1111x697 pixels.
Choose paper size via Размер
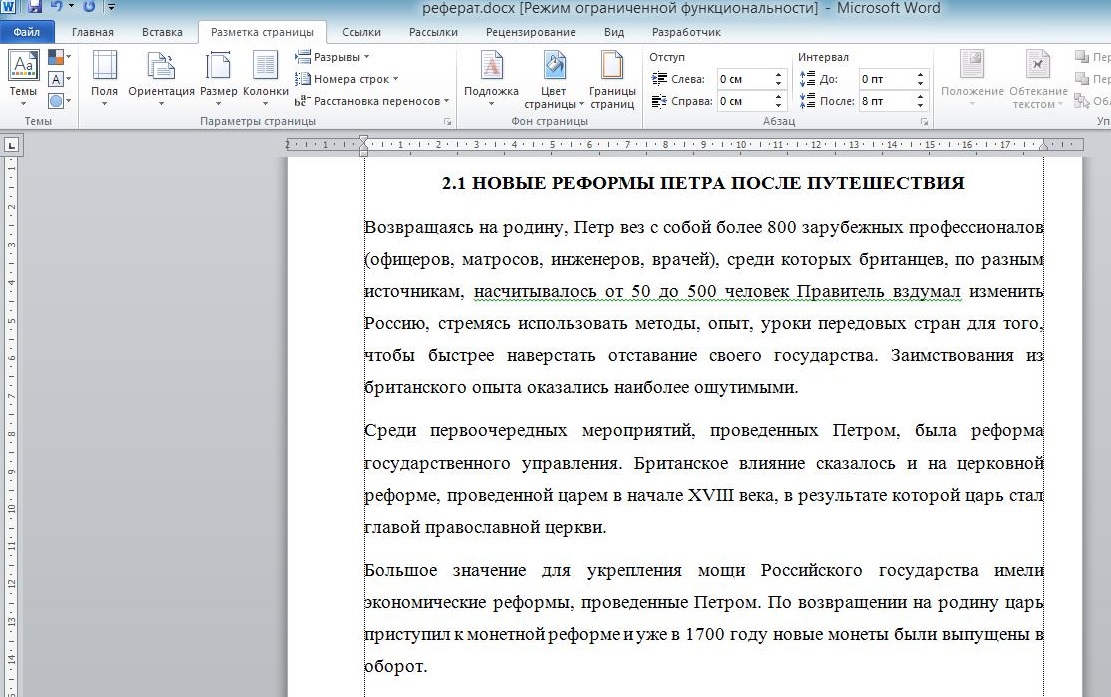(218, 77)
